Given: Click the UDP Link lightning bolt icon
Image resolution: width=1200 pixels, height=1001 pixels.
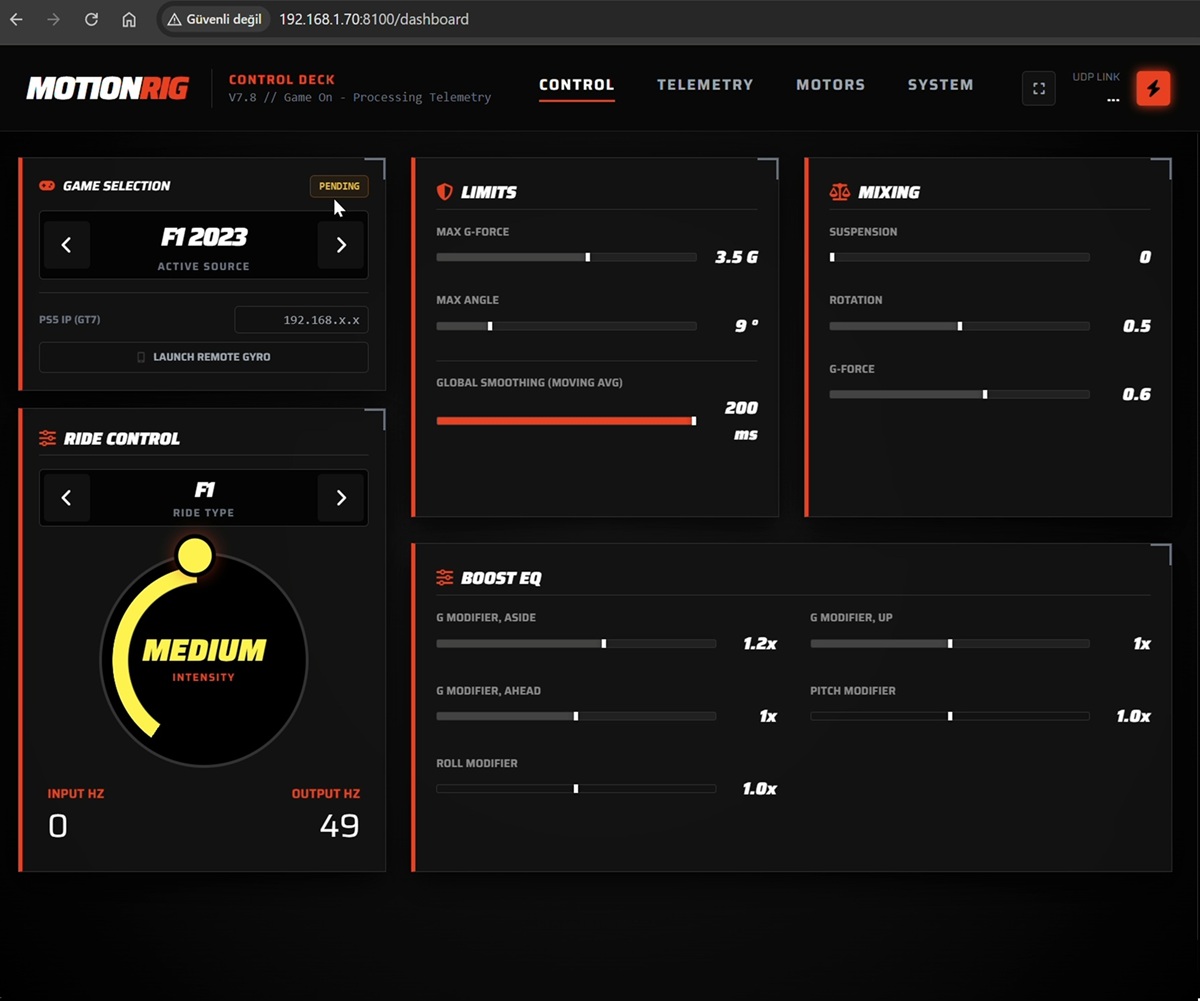Looking at the screenshot, I should point(1153,88).
